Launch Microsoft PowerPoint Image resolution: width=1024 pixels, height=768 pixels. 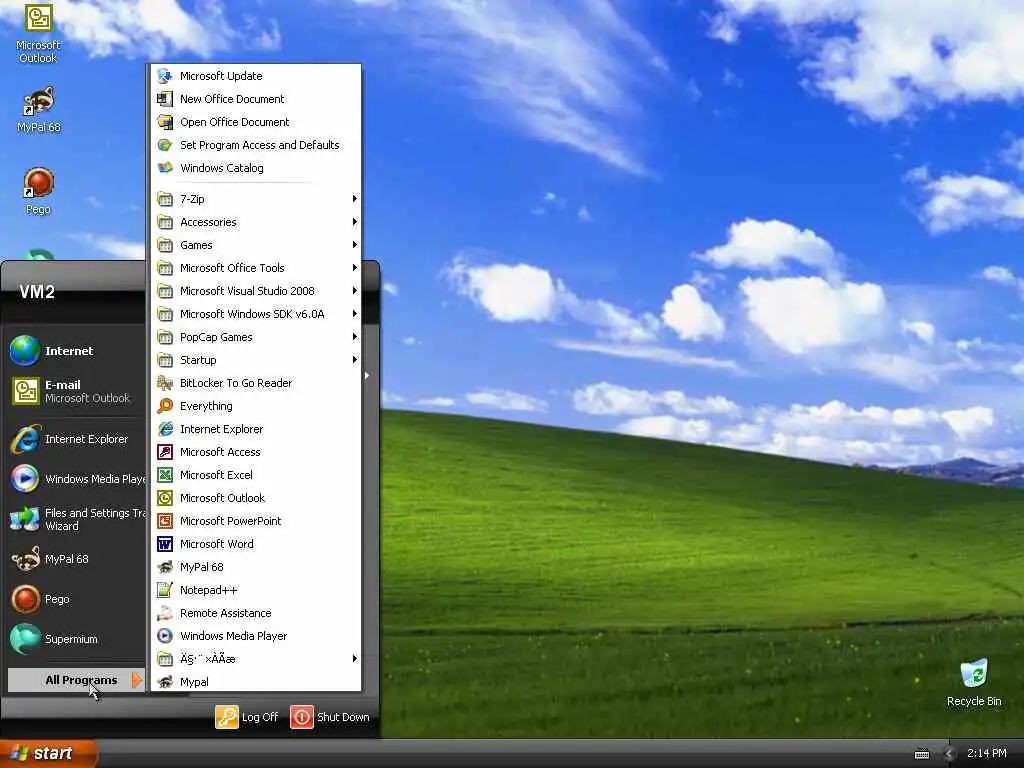click(x=256, y=520)
